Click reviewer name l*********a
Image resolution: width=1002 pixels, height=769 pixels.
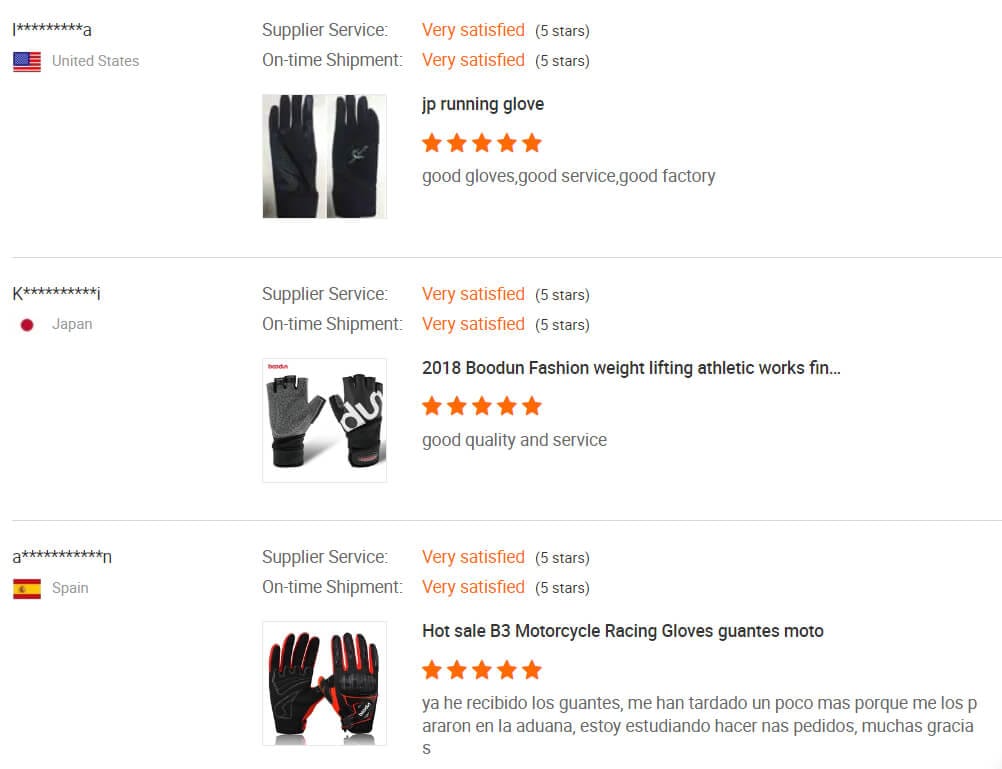pyautogui.click(x=52, y=29)
